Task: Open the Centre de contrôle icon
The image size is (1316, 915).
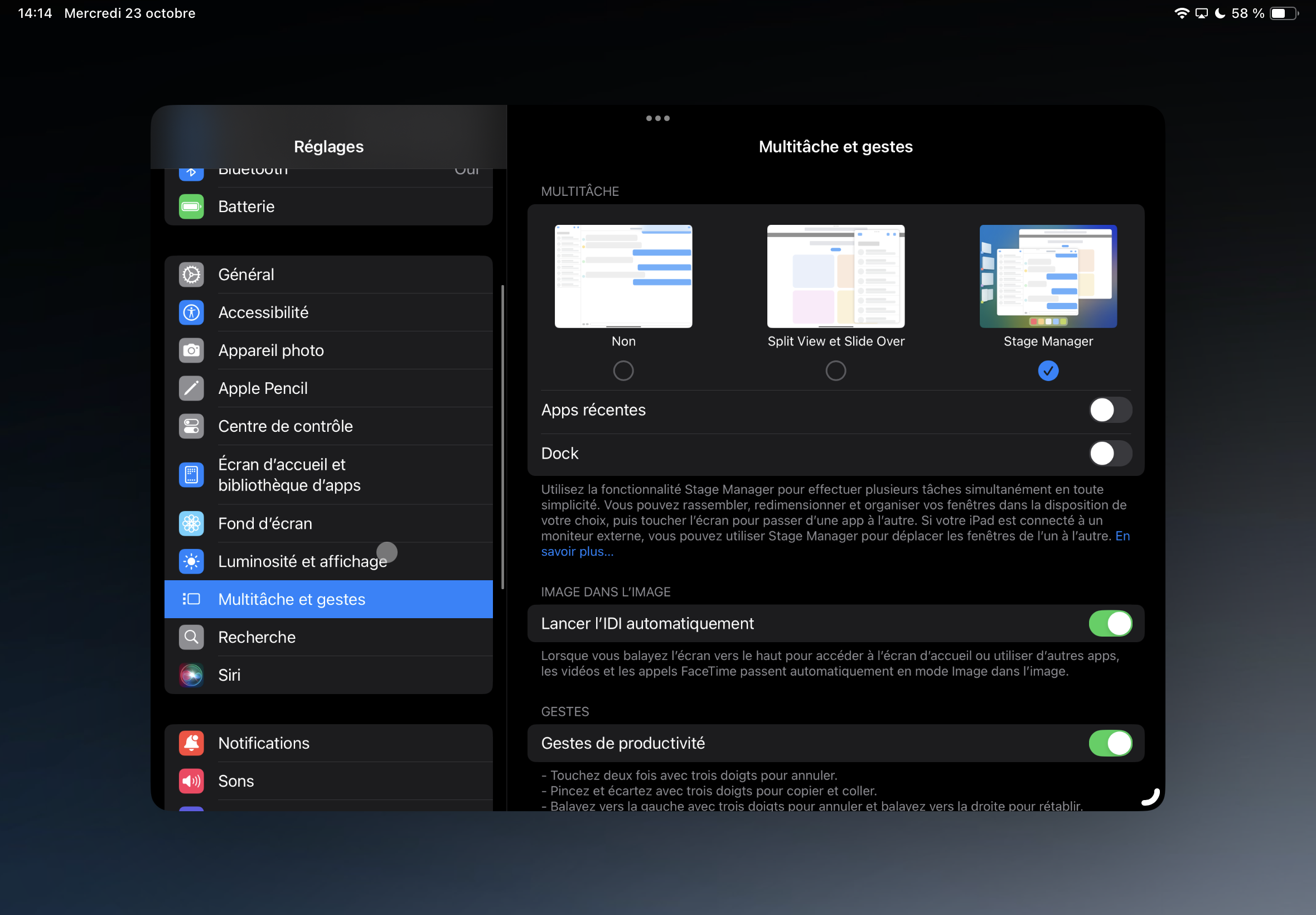Action: click(191, 426)
